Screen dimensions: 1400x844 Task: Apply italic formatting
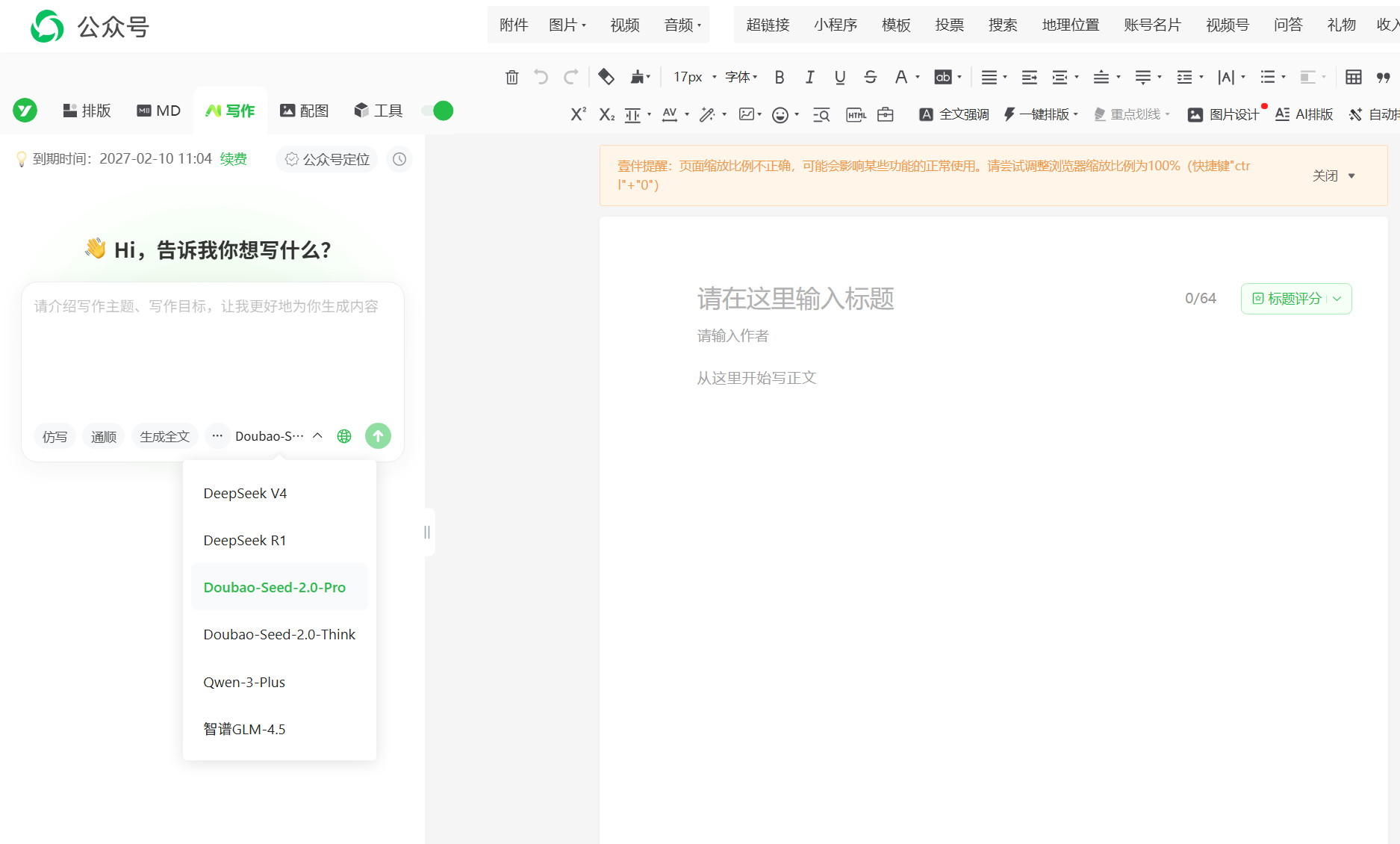(x=809, y=77)
